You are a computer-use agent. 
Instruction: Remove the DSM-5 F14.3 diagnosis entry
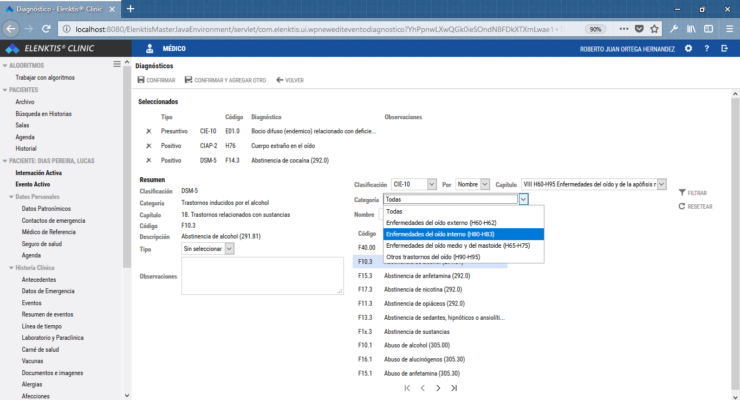coord(149,160)
